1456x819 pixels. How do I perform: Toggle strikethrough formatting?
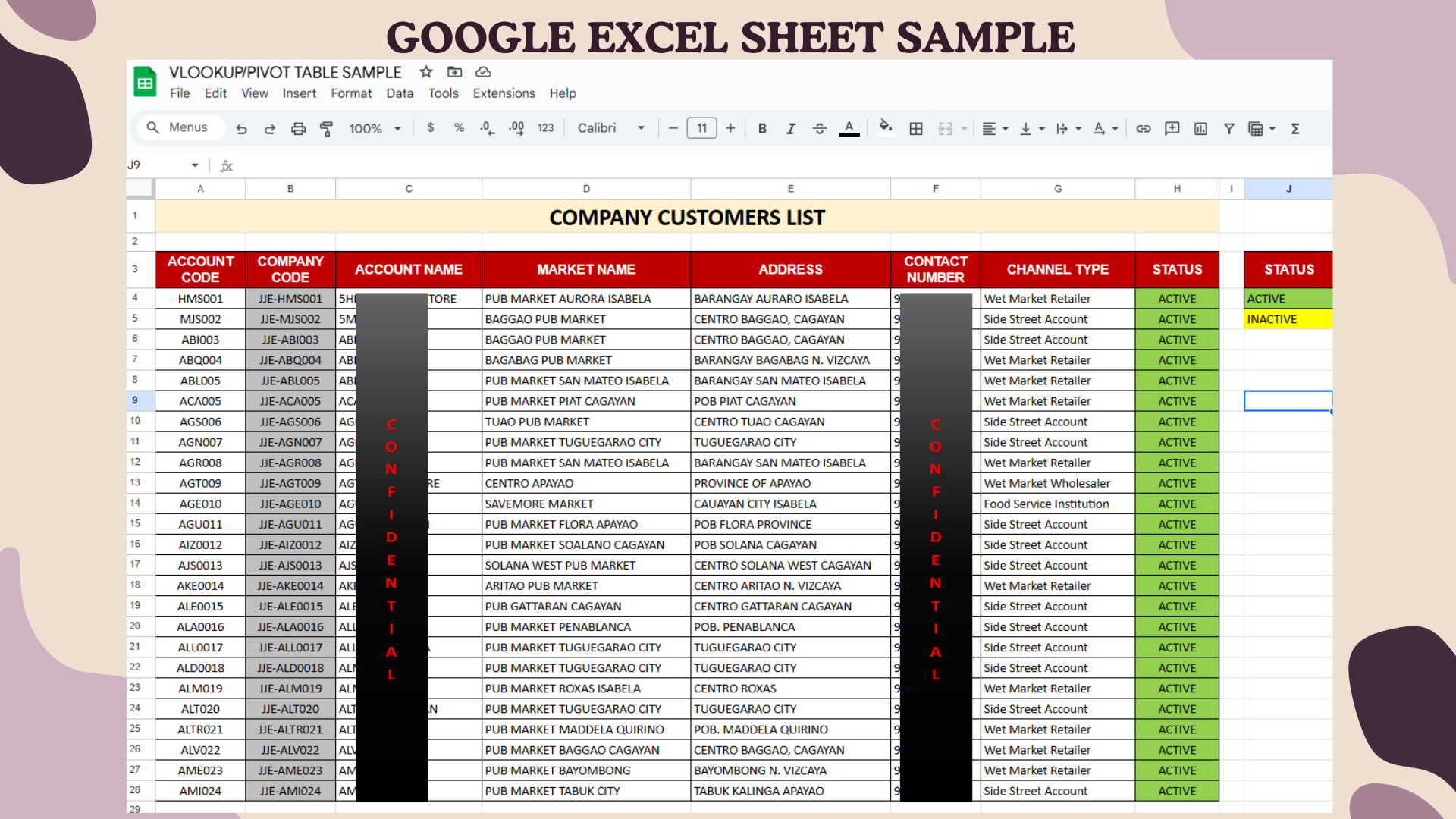[819, 129]
